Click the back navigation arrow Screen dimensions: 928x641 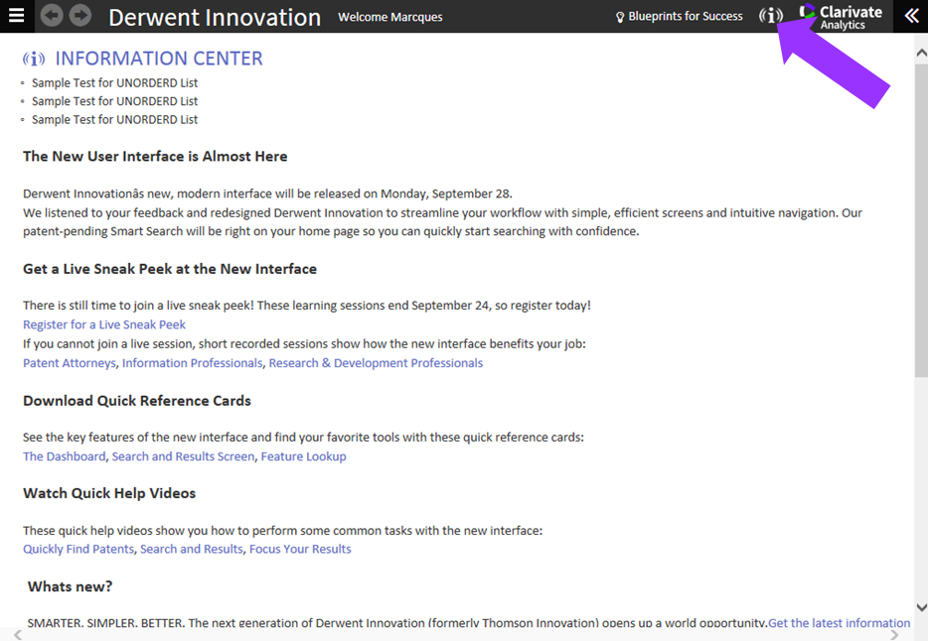52,16
